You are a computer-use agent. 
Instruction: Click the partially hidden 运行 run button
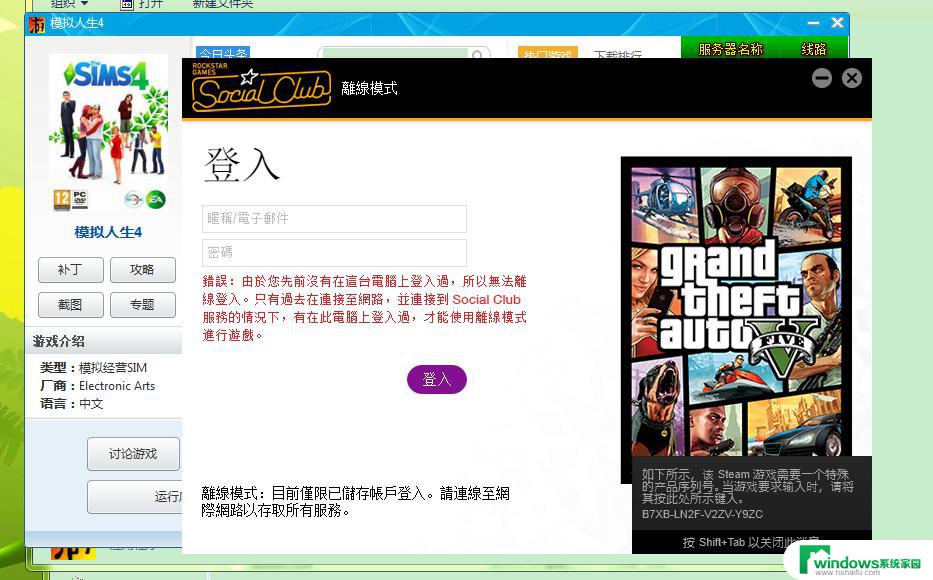click(135, 497)
